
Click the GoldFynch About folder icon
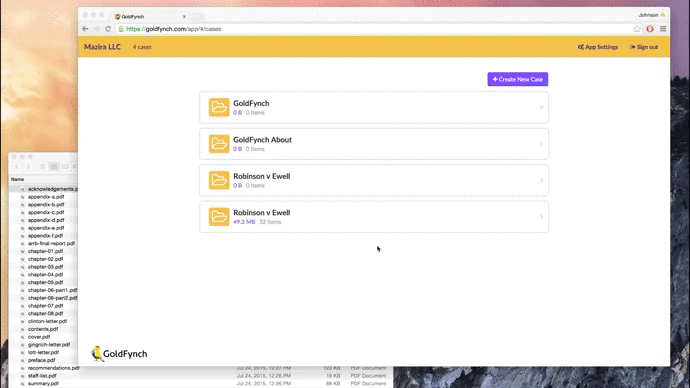coord(219,143)
